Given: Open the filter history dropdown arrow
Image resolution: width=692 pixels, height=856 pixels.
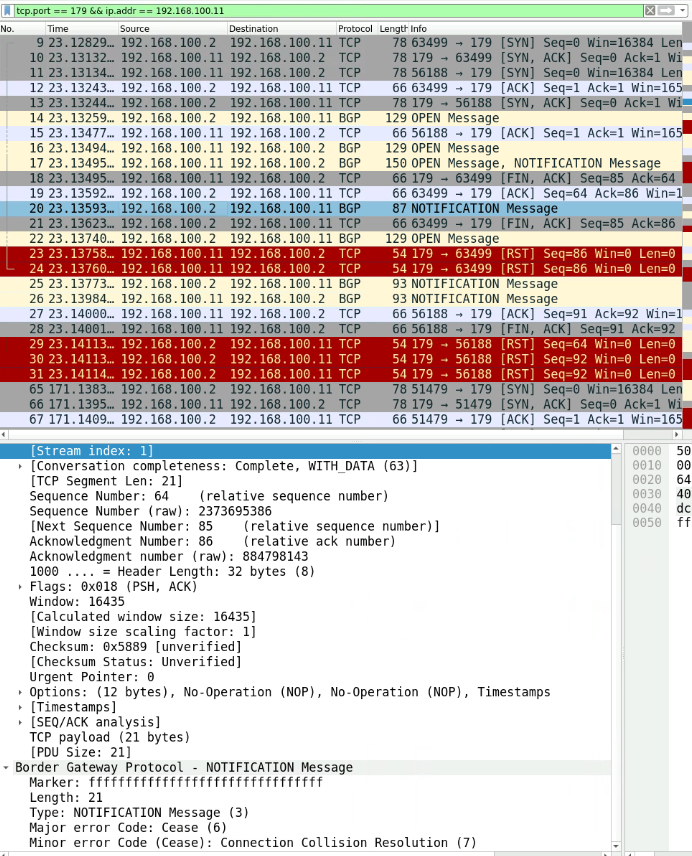Looking at the screenshot, I should [683, 10].
